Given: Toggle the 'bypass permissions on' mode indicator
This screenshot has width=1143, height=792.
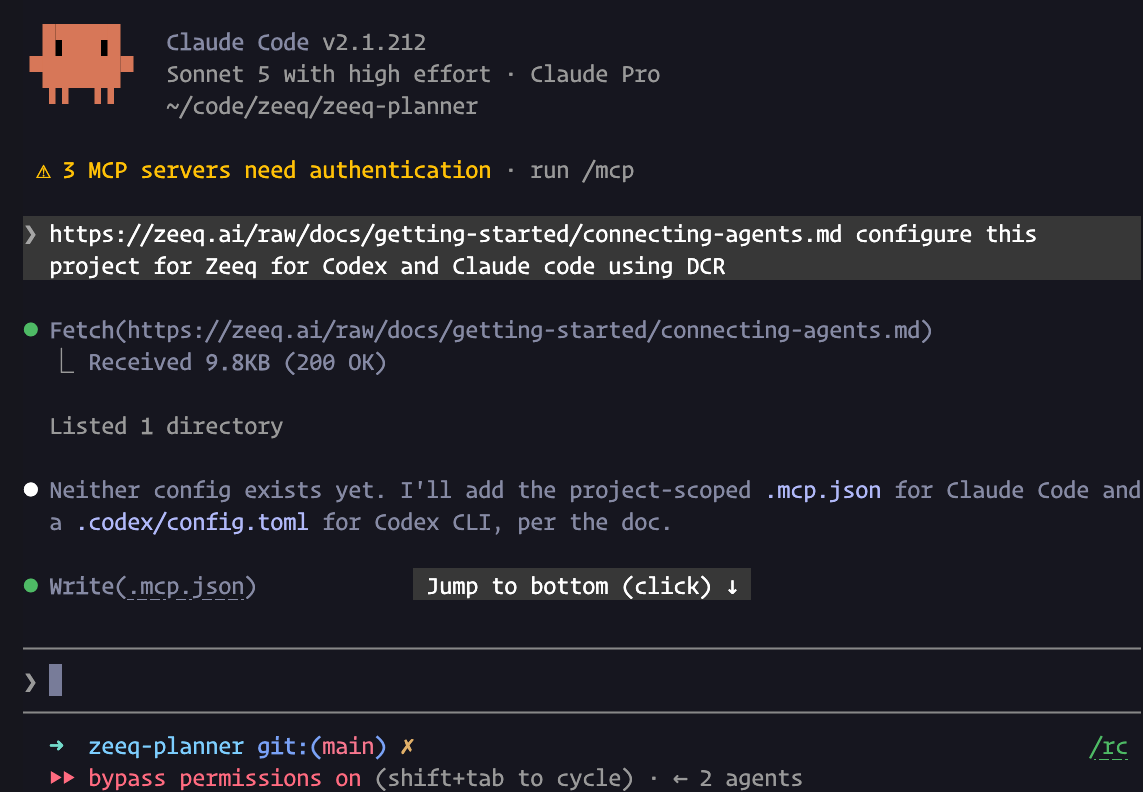Looking at the screenshot, I should [x=225, y=778].
